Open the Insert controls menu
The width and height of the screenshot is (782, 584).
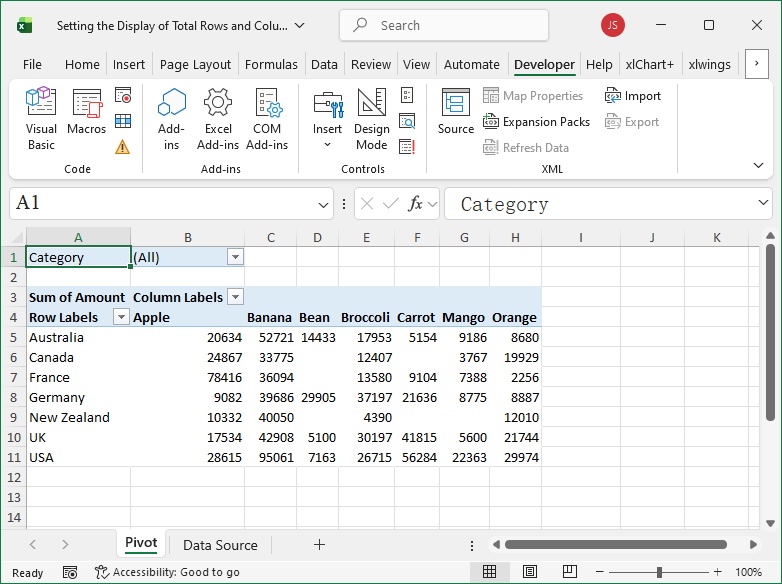click(x=327, y=119)
